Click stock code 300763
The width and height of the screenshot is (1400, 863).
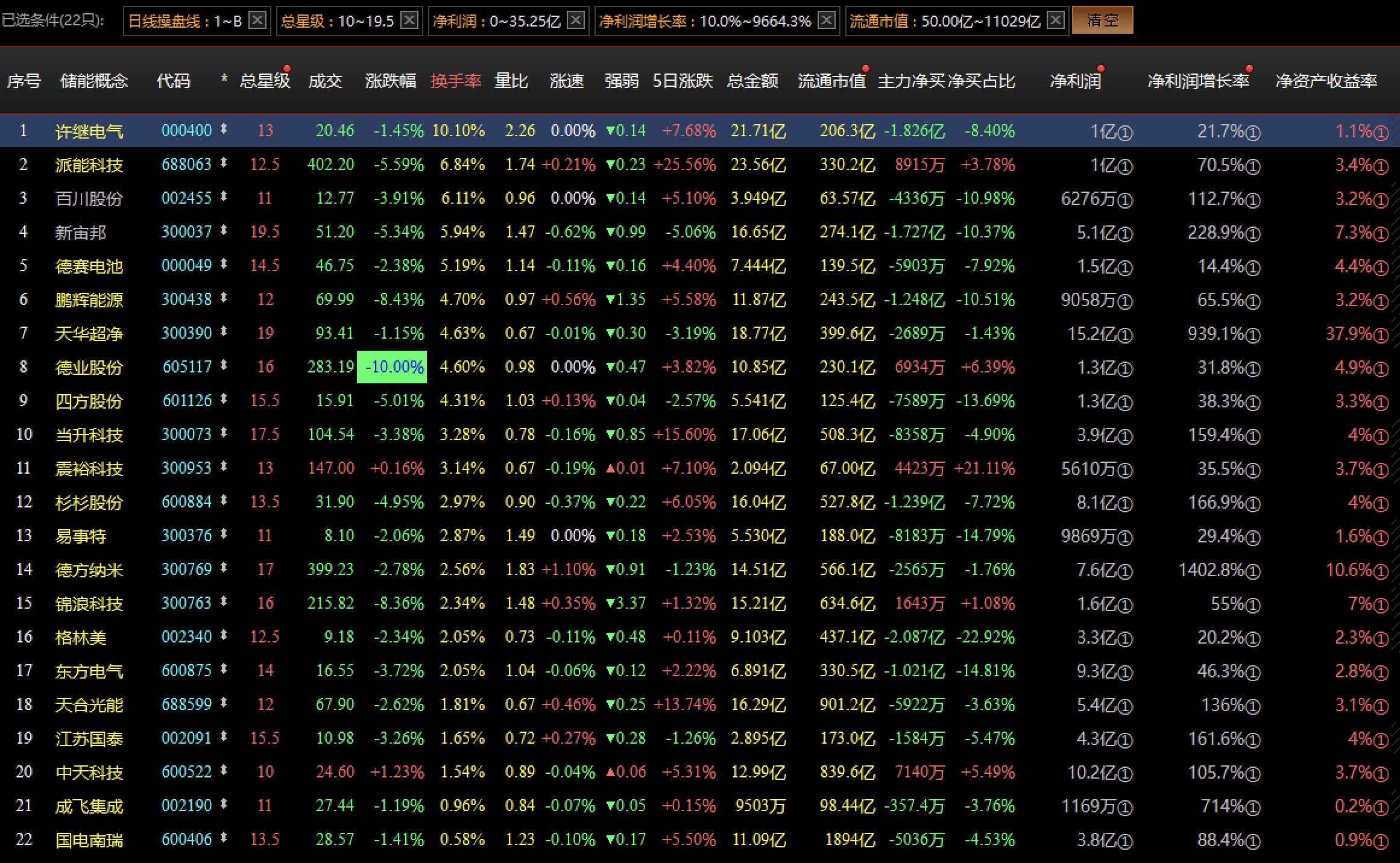(x=187, y=603)
